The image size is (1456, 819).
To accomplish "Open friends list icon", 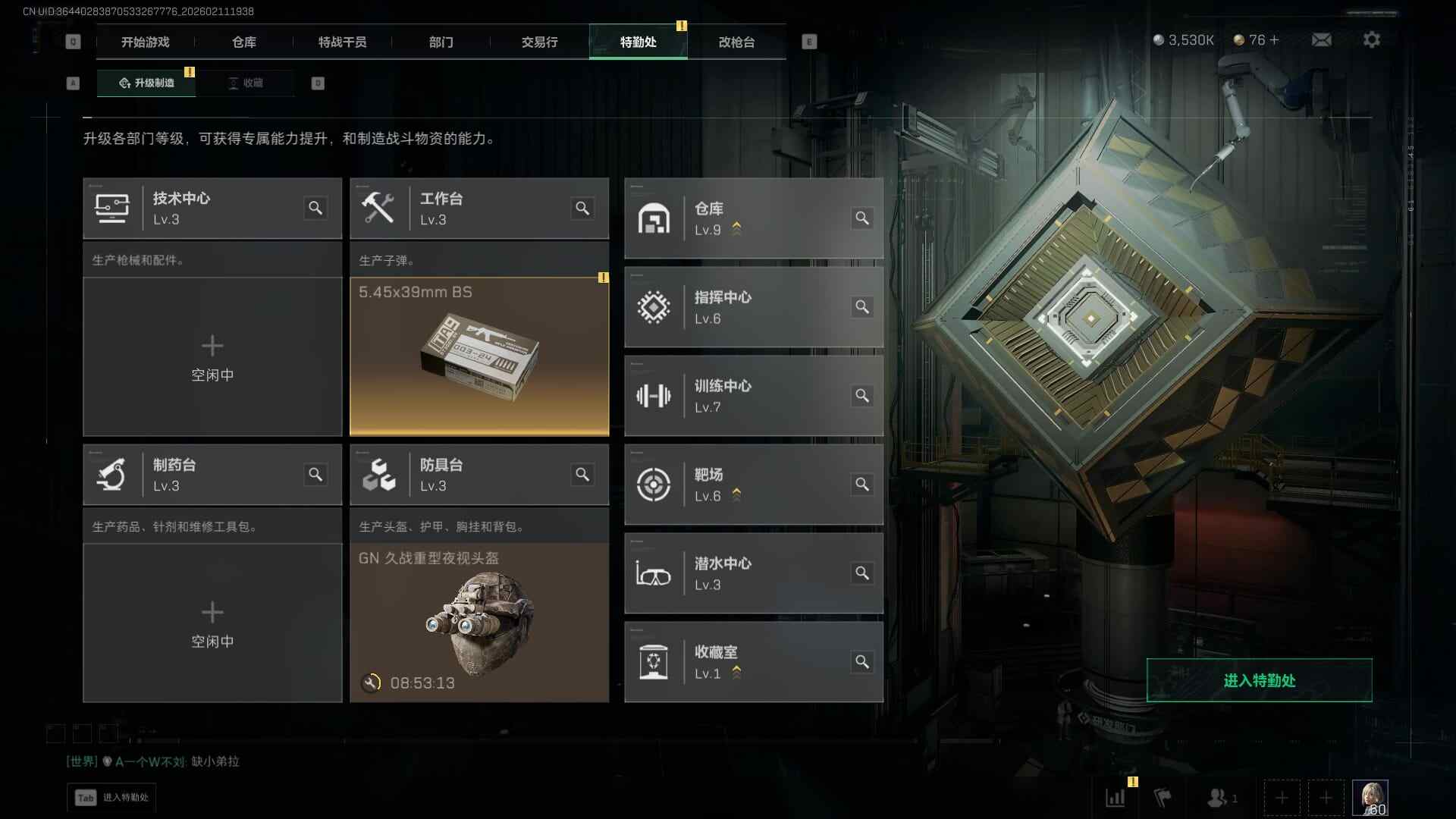I will pyautogui.click(x=1221, y=798).
